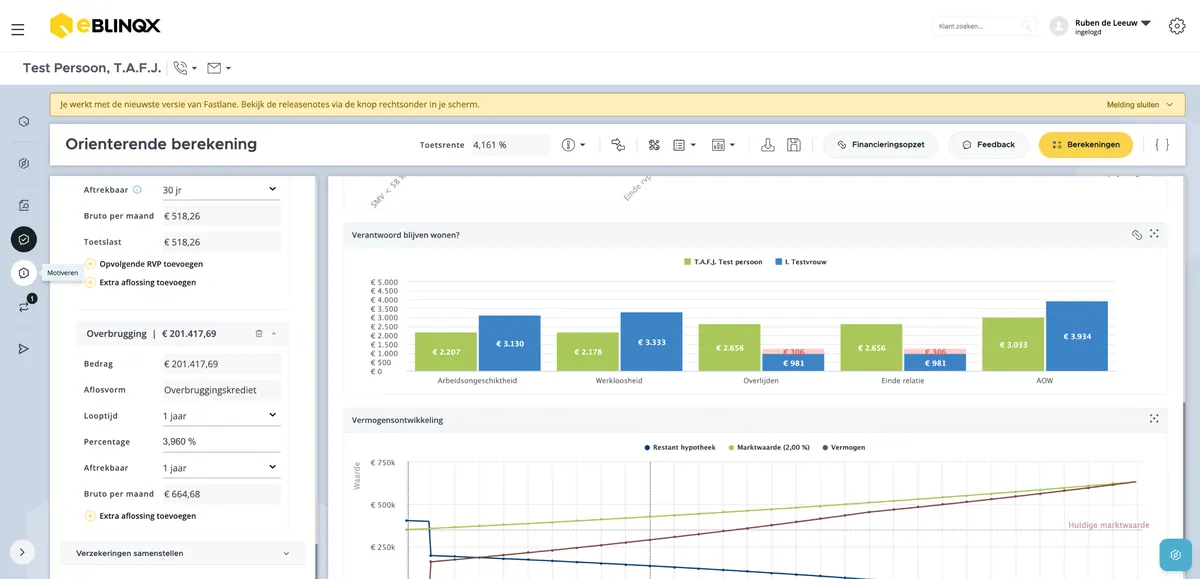Open the Berekeningen button
The width and height of the screenshot is (1200, 579).
click(1086, 145)
